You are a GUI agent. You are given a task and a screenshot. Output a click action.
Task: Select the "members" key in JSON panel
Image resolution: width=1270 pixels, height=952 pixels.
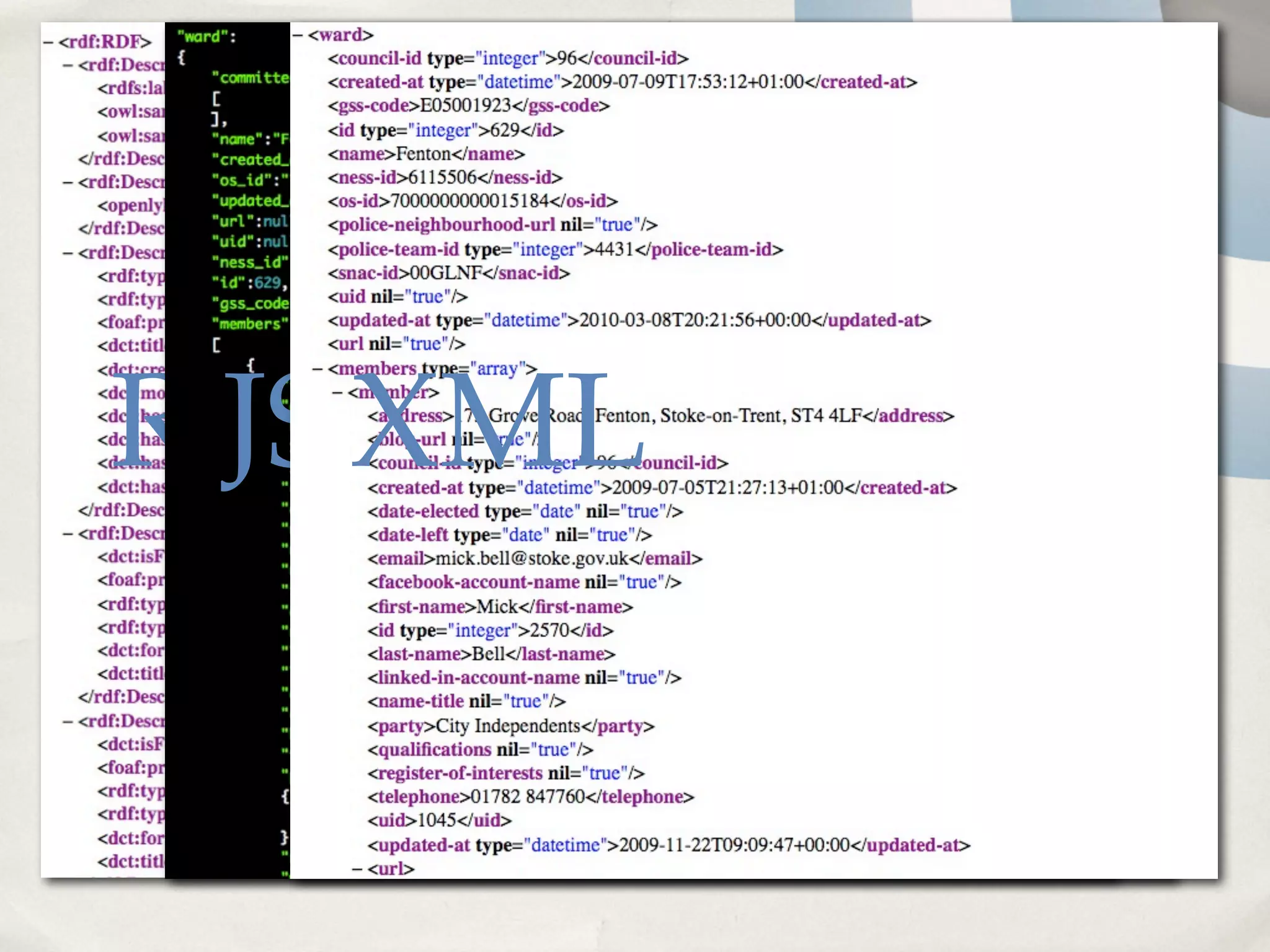click(251, 324)
